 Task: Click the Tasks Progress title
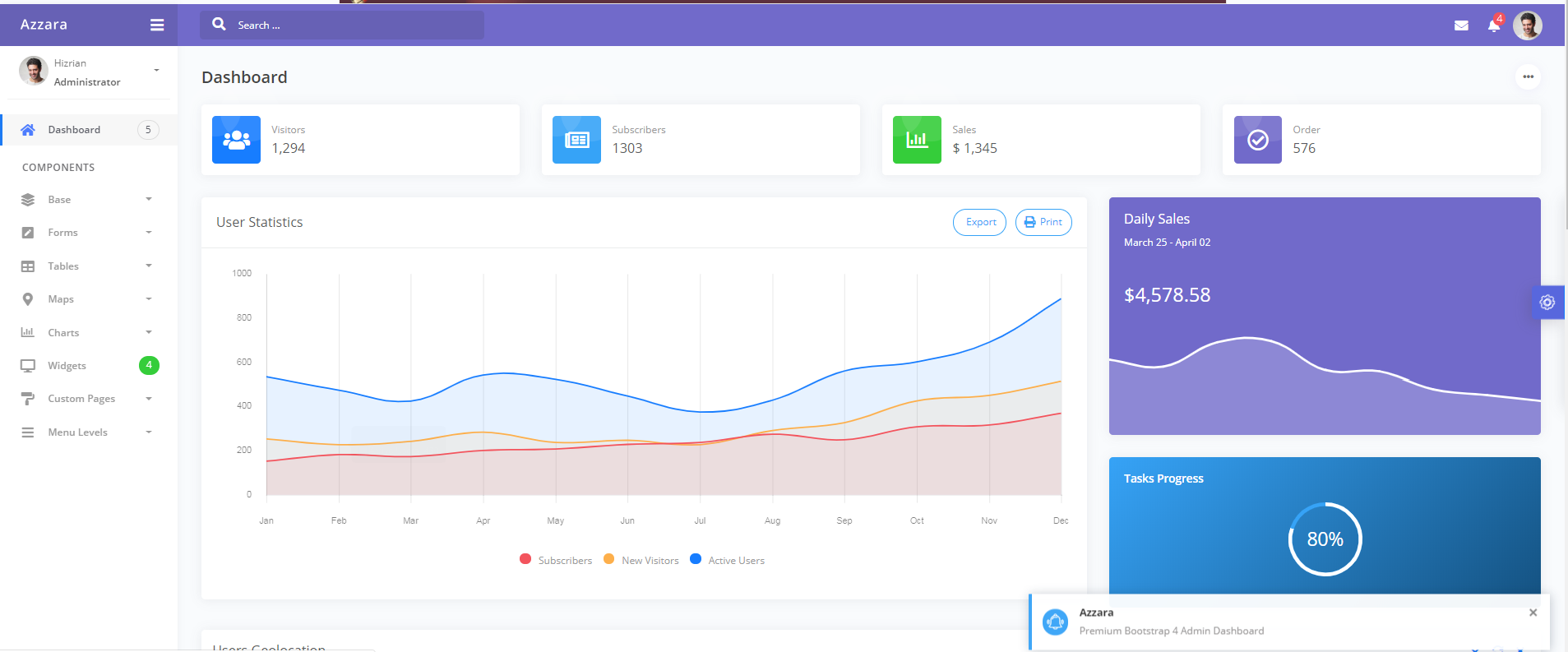point(1163,479)
